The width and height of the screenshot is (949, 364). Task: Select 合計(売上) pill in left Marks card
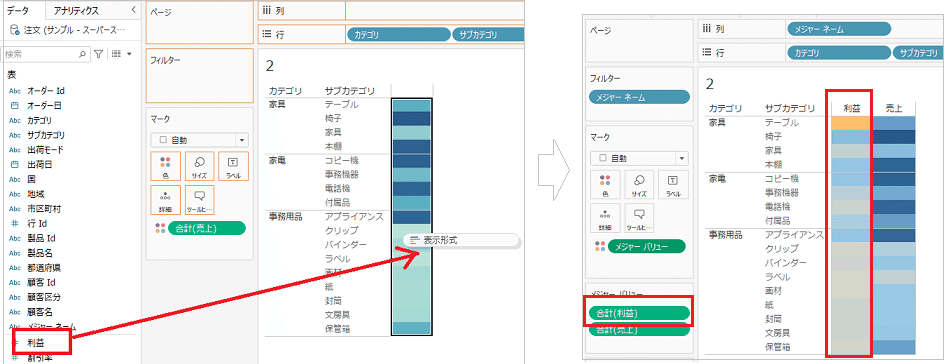pyautogui.click(x=207, y=228)
